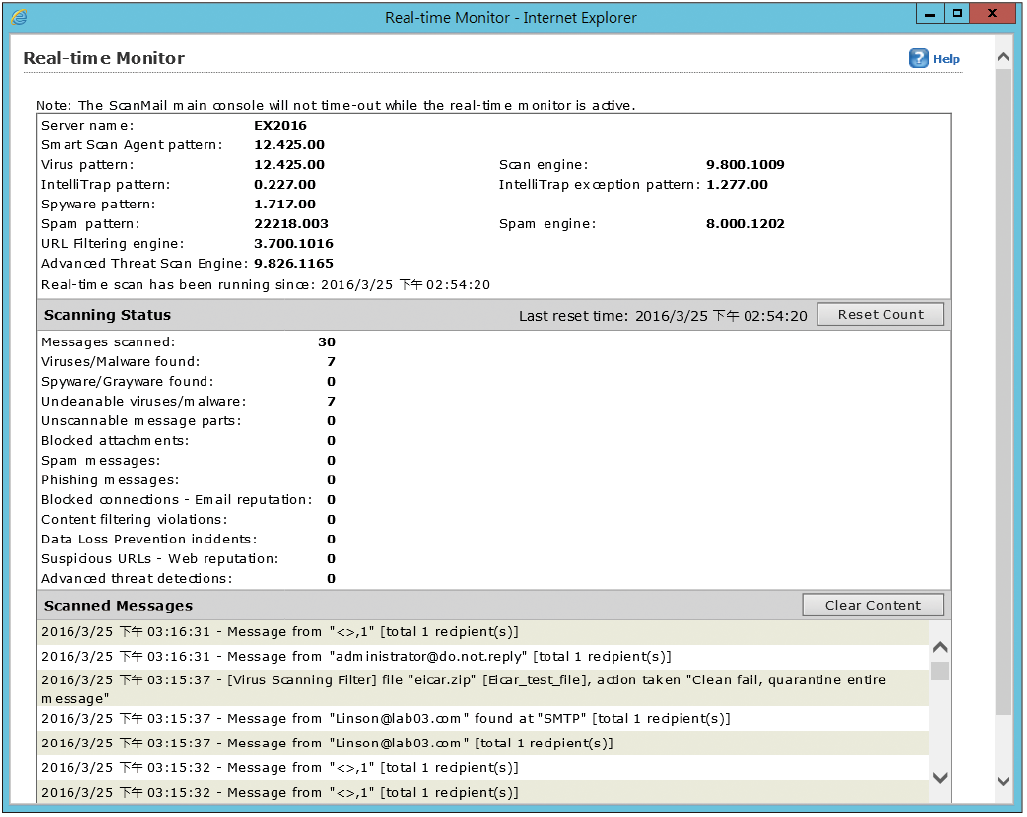
Task: Click the Data Loss Prevention incidents label
Action: 149,539
